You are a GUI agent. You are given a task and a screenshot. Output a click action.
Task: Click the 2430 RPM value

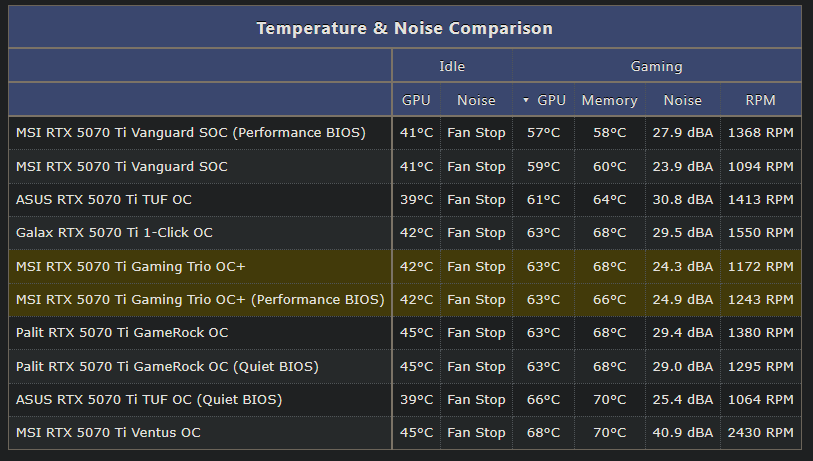[x=760, y=432]
